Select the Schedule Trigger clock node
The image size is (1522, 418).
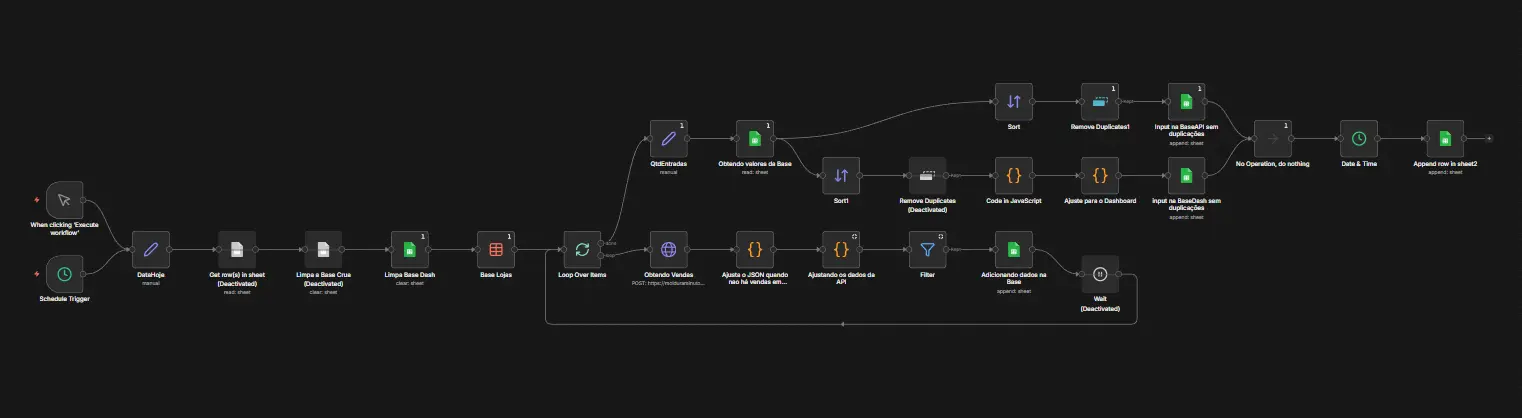point(64,273)
